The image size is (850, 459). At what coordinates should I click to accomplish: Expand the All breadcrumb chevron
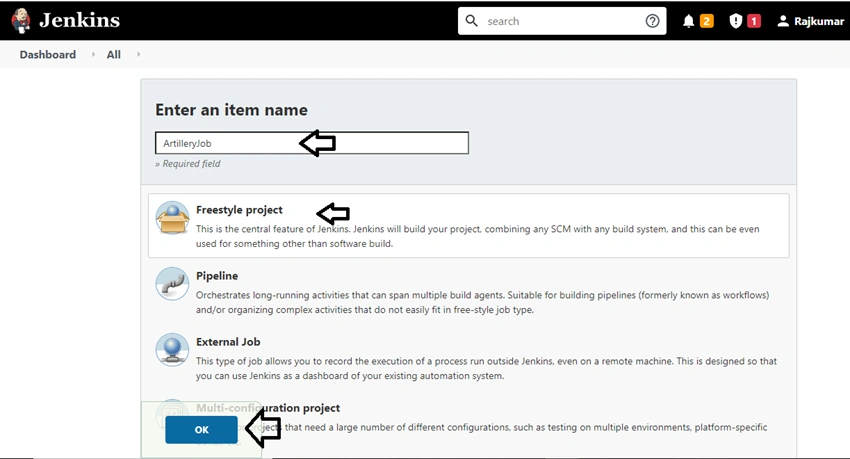(138, 54)
